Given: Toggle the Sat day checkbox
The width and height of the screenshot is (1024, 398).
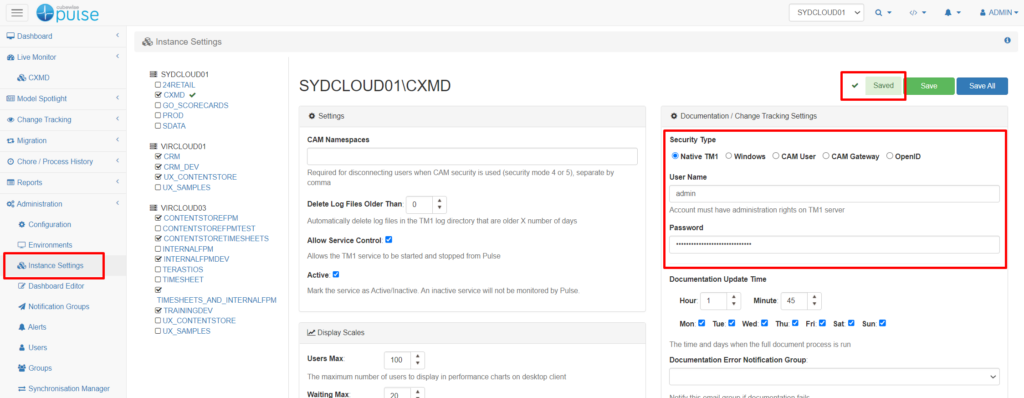Looking at the screenshot, I should (x=851, y=323).
